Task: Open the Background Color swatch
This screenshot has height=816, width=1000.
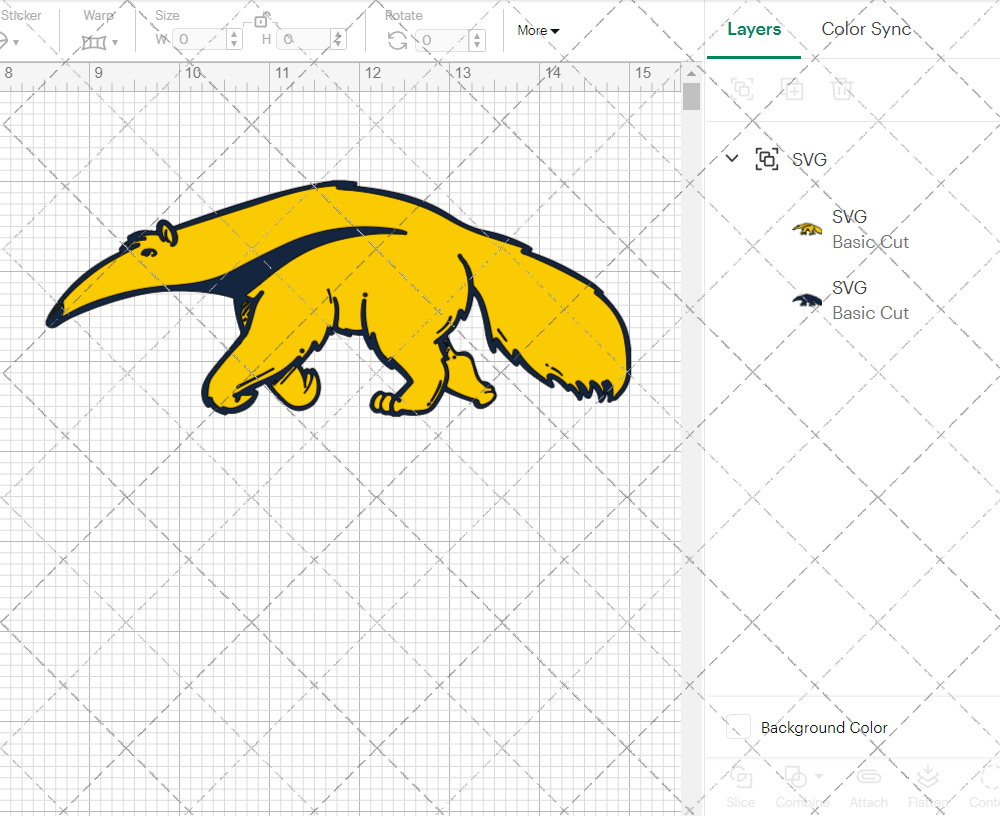Action: [737, 728]
